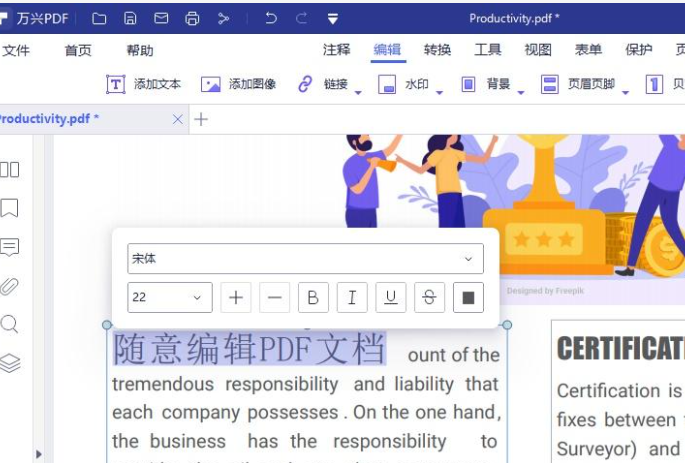This screenshot has width=685, height=463.
Task: Open the 宋体 font family dropdown
Action: click(x=305, y=259)
